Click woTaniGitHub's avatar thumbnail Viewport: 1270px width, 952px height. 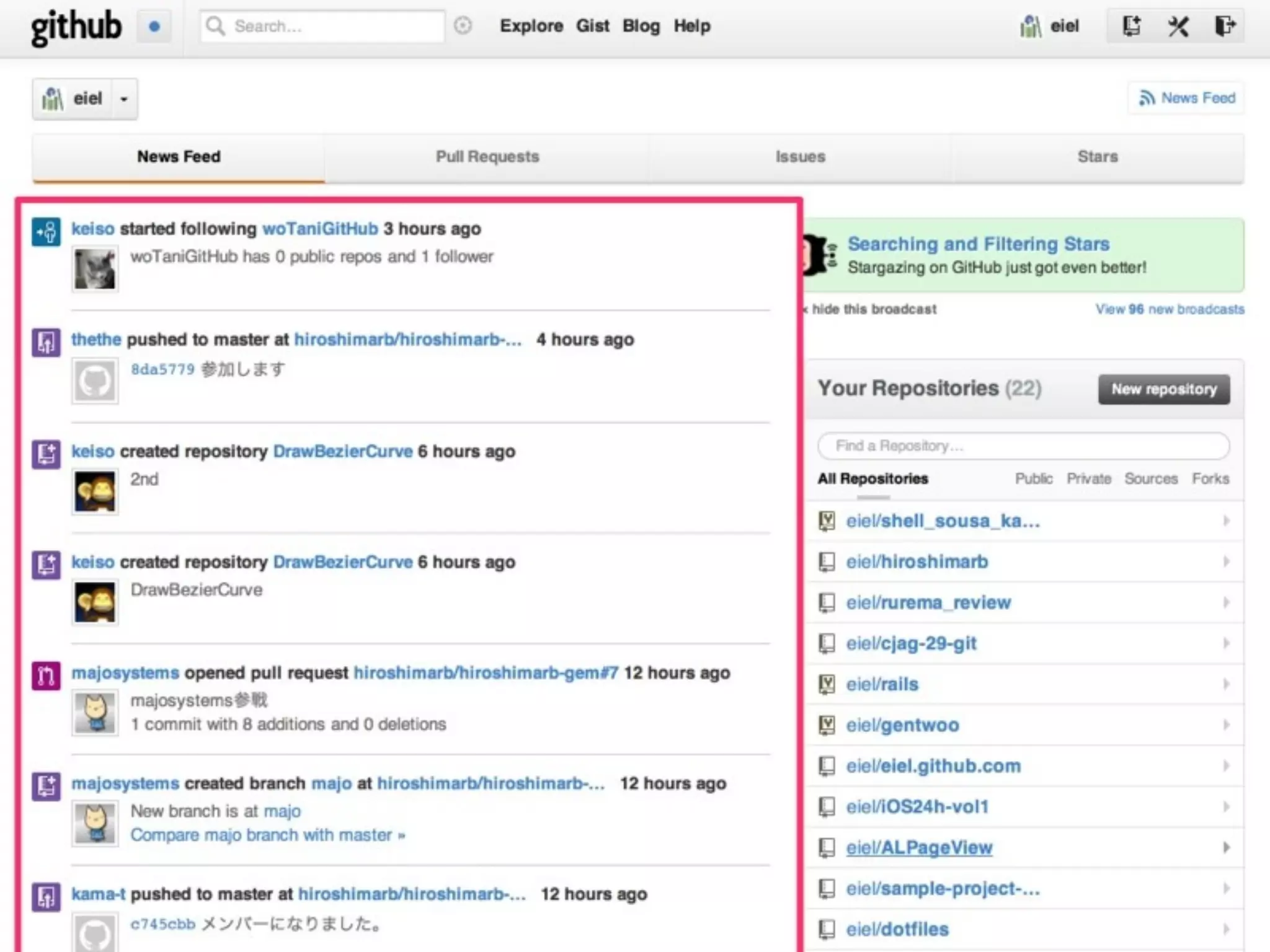coord(95,269)
